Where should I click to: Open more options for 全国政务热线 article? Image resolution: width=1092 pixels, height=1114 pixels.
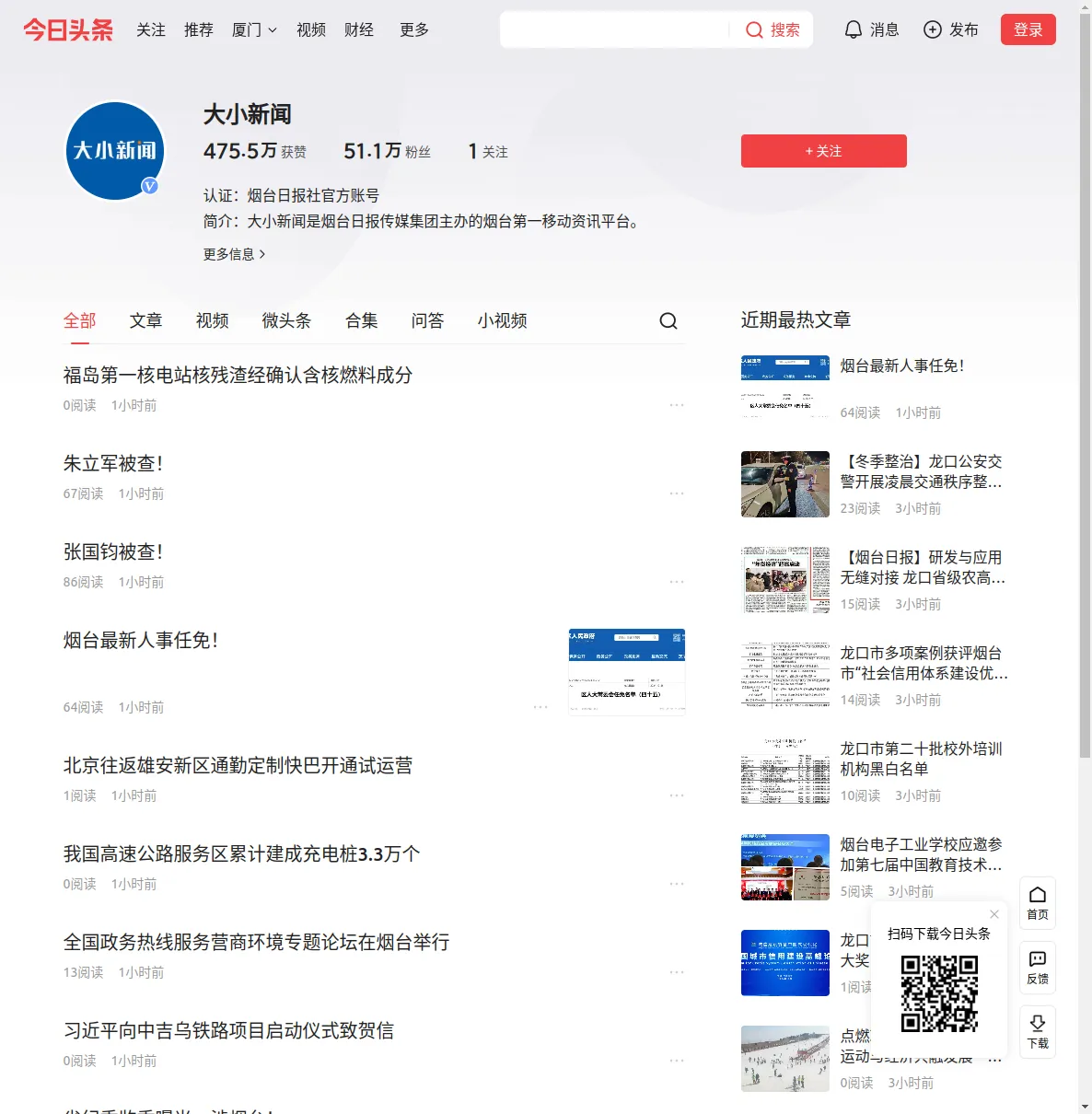[677, 972]
